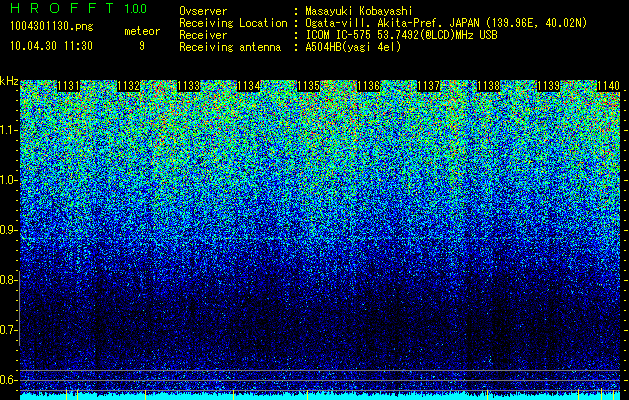Click the 1135 time marker
629x400 pixels.
[308, 86]
